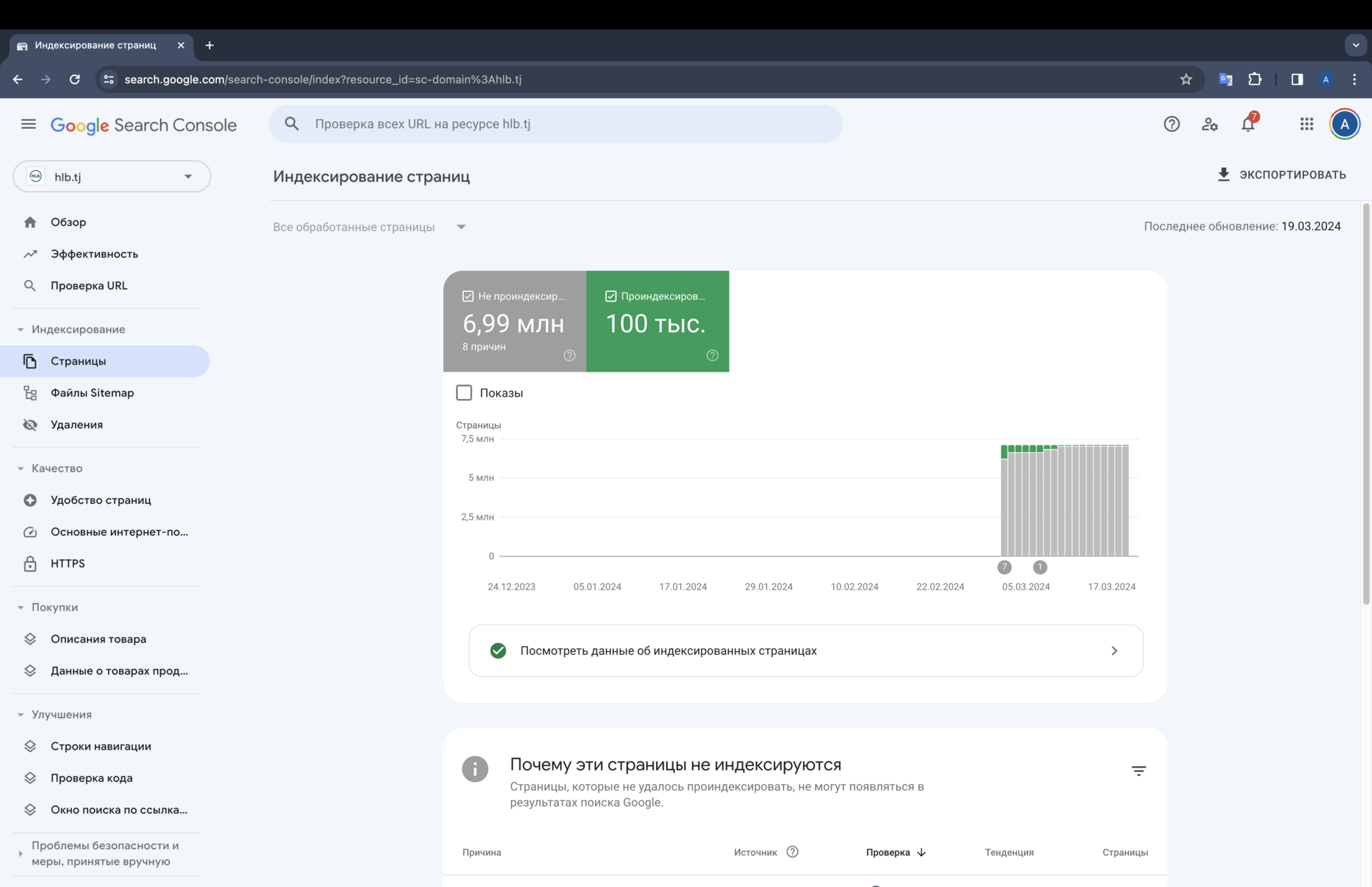Go back to the previous page

(18, 79)
